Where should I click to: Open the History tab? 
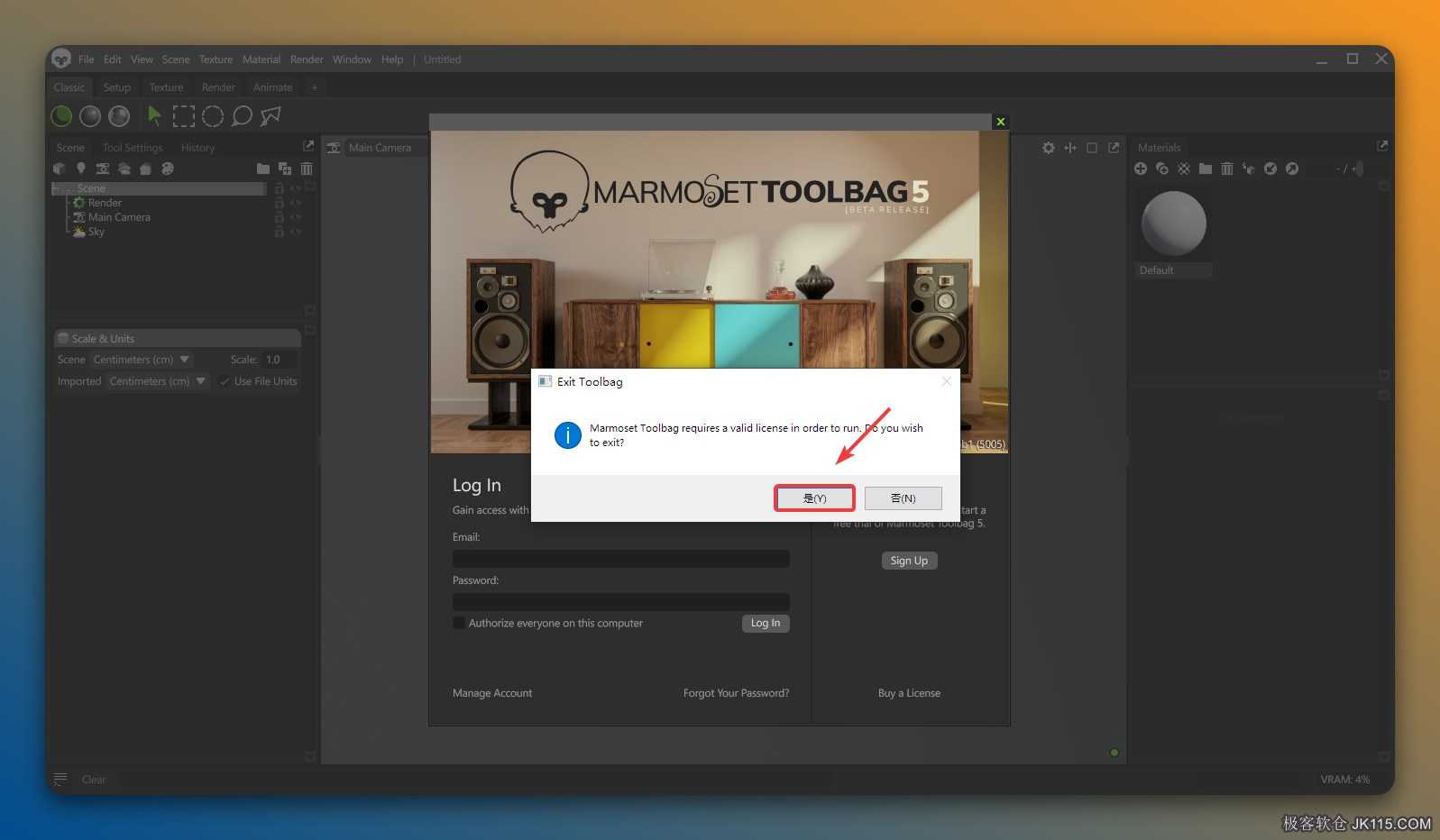[x=197, y=148]
